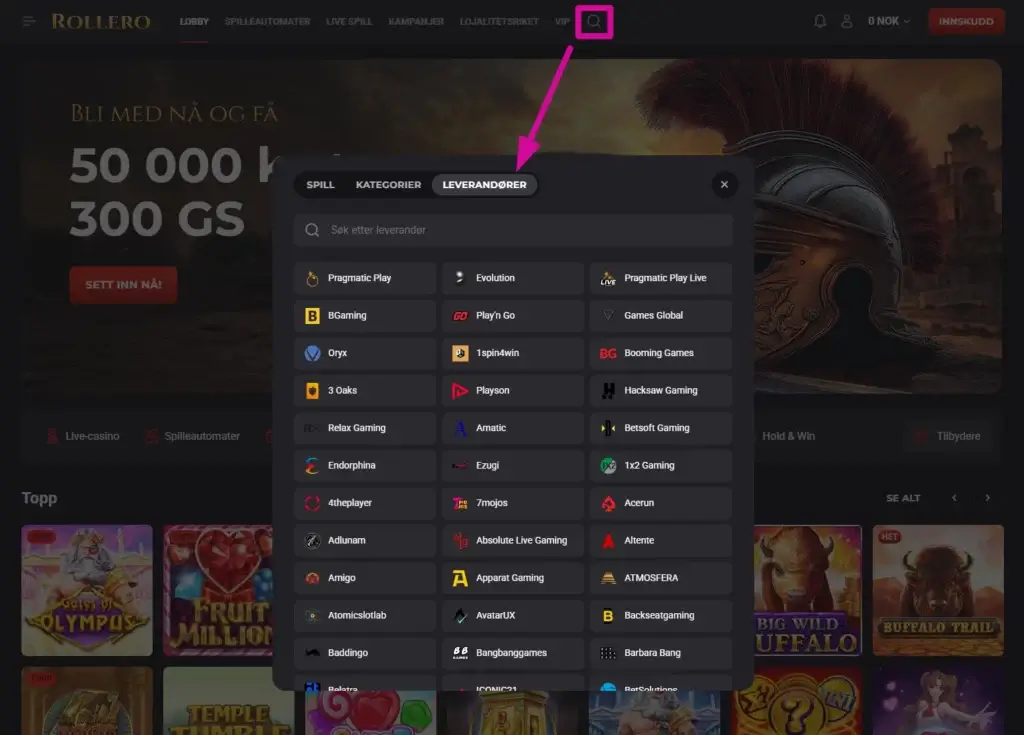
Task: Select Baddingo provider
Action: coord(365,653)
